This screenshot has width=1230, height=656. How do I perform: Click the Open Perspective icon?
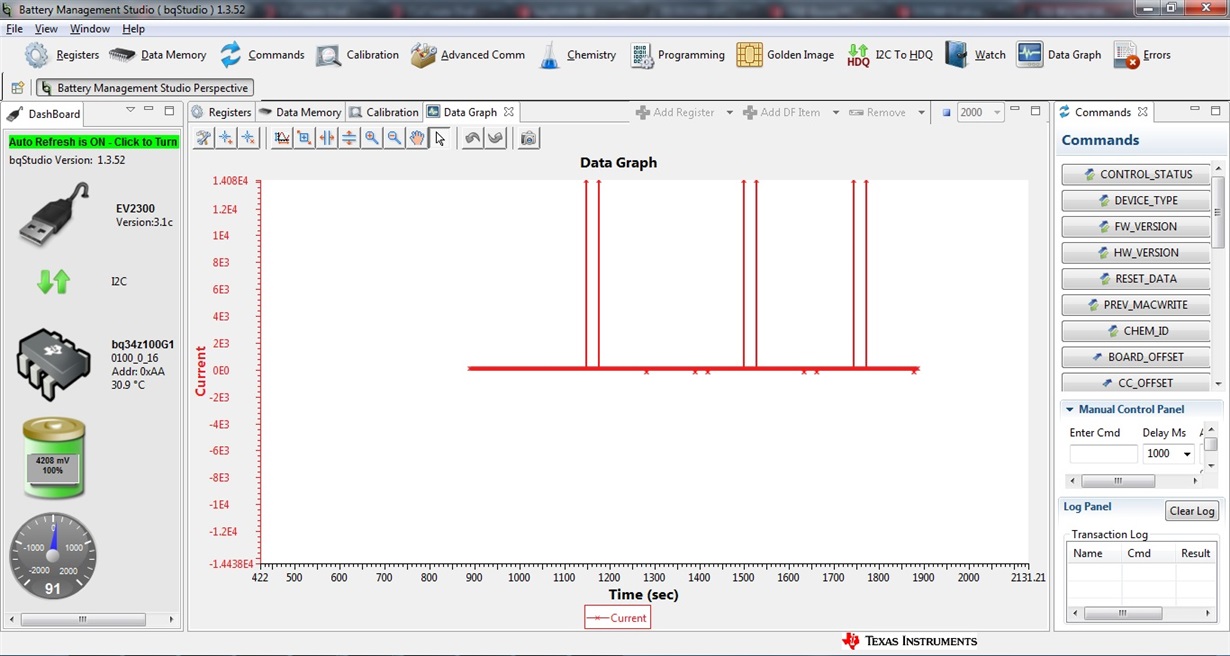pos(17,88)
